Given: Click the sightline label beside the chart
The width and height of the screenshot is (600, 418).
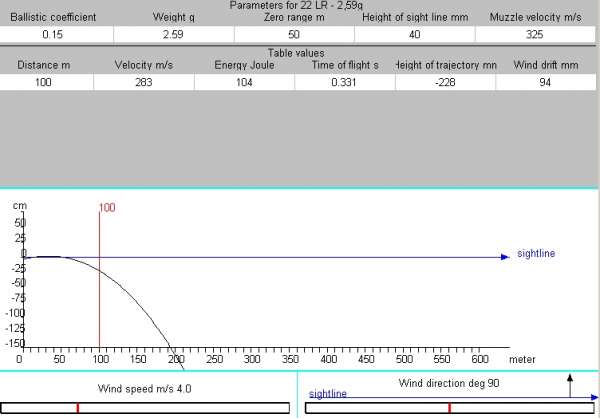Looking at the screenshot, I should [x=534, y=254].
